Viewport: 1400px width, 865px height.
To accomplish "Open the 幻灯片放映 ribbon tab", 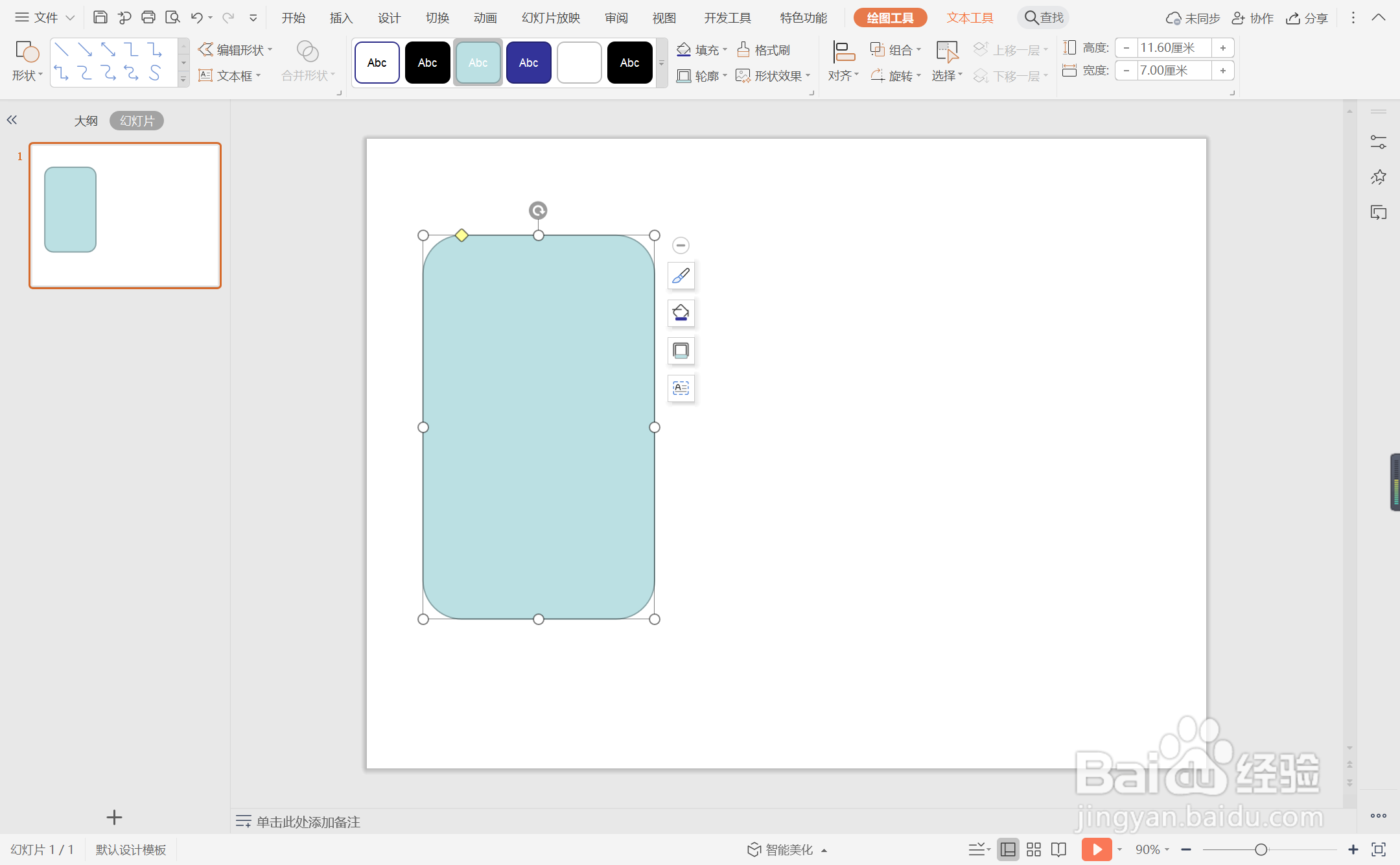I will pyautogui.click(x=551, y=18).
